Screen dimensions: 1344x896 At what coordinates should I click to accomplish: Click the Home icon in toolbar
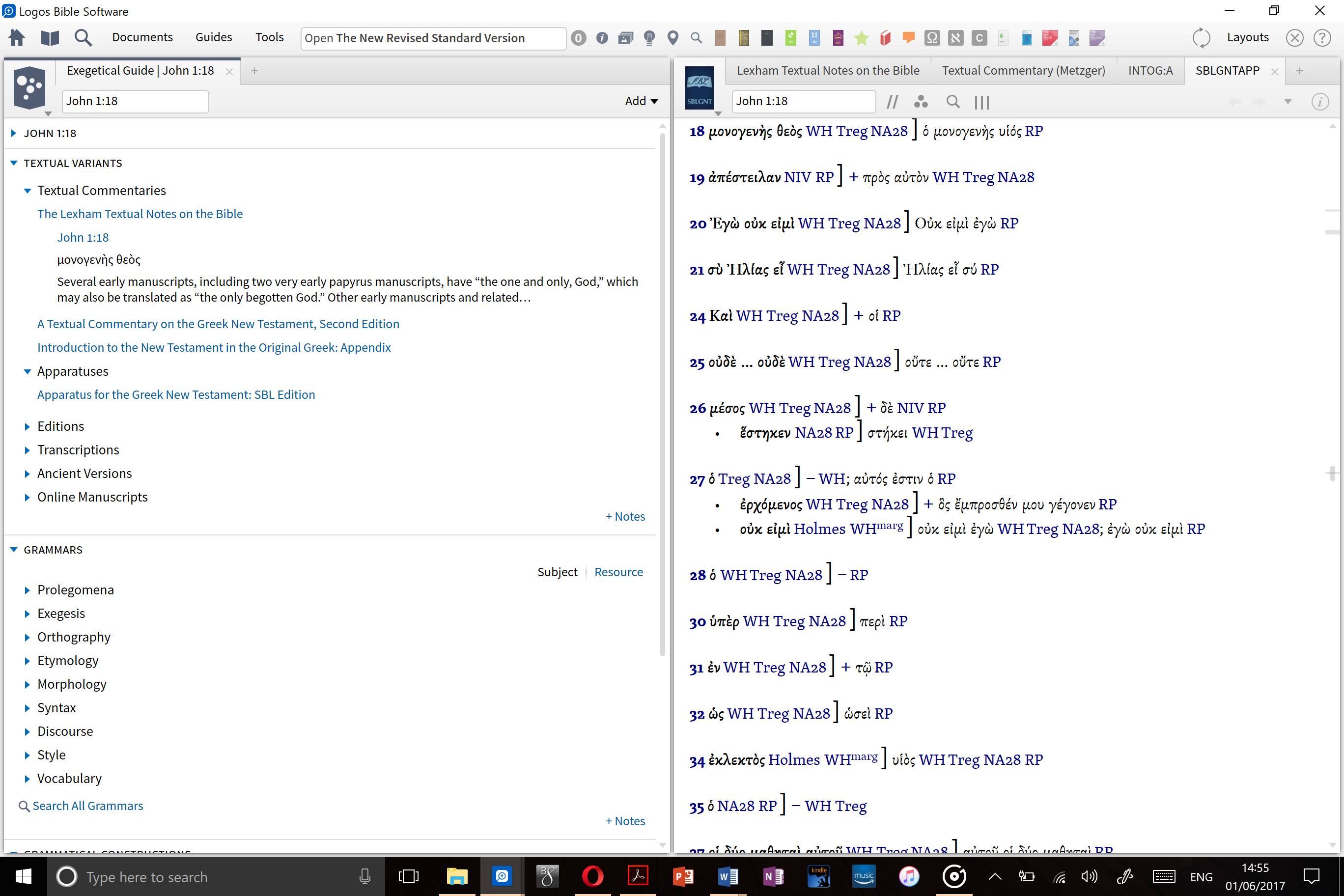click(17, 38)
